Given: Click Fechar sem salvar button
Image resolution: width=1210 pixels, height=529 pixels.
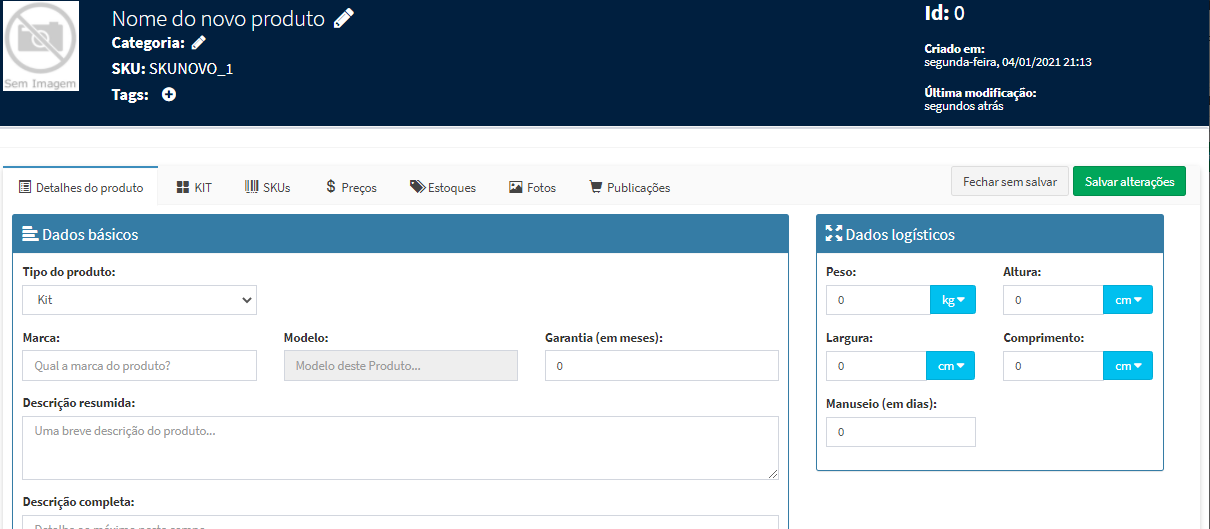Looking at the screenshot, I should (1010, 182).
